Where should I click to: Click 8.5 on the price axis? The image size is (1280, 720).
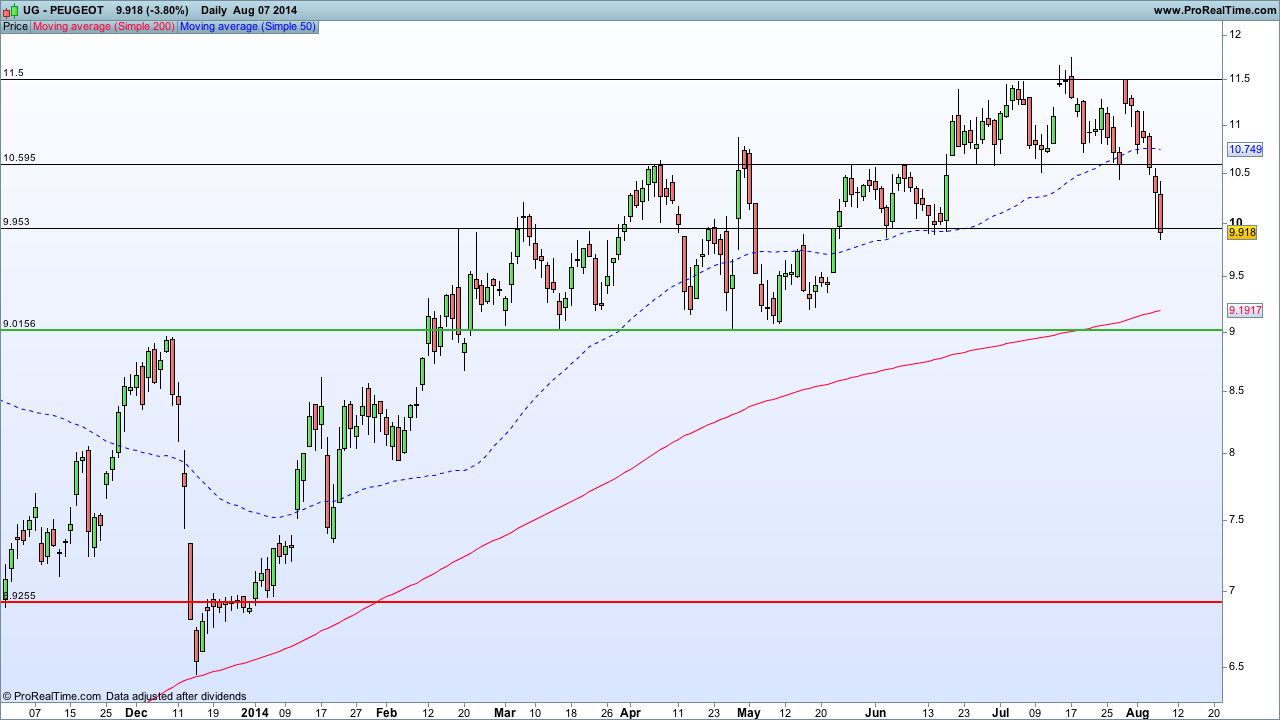[1237, 389]
